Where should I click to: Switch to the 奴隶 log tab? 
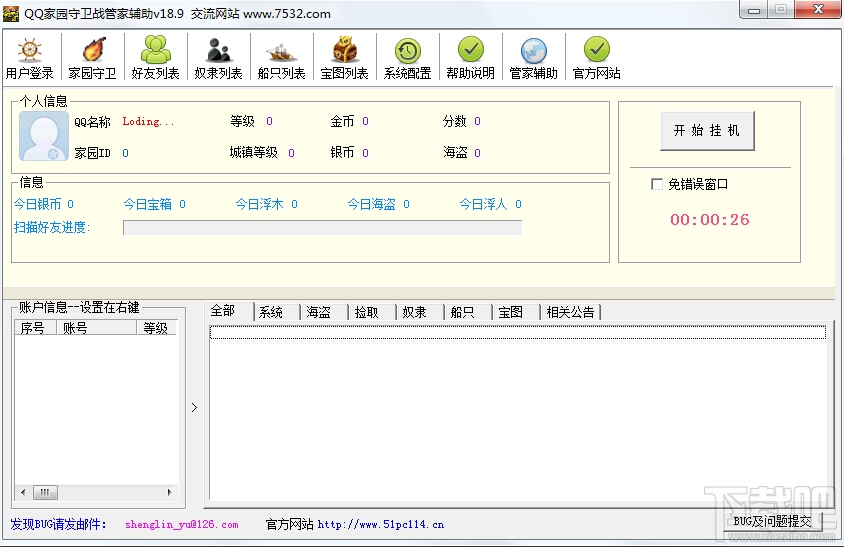point(414,312)
